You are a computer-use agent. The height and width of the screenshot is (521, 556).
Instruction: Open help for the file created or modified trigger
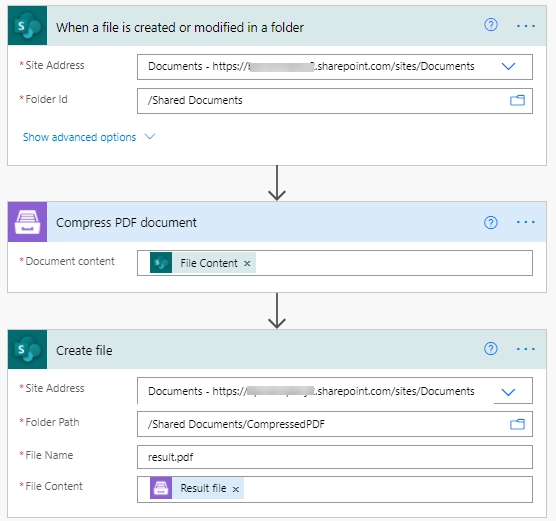pos(491,25)
